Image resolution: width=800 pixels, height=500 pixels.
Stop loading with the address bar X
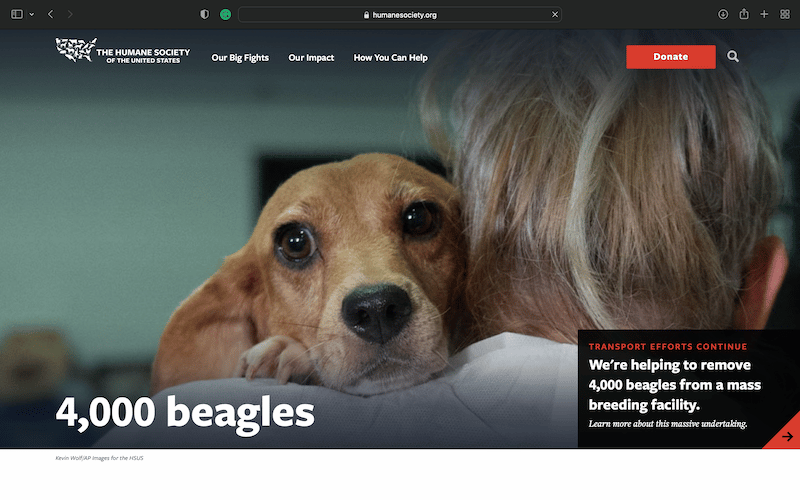coord(555,15)
